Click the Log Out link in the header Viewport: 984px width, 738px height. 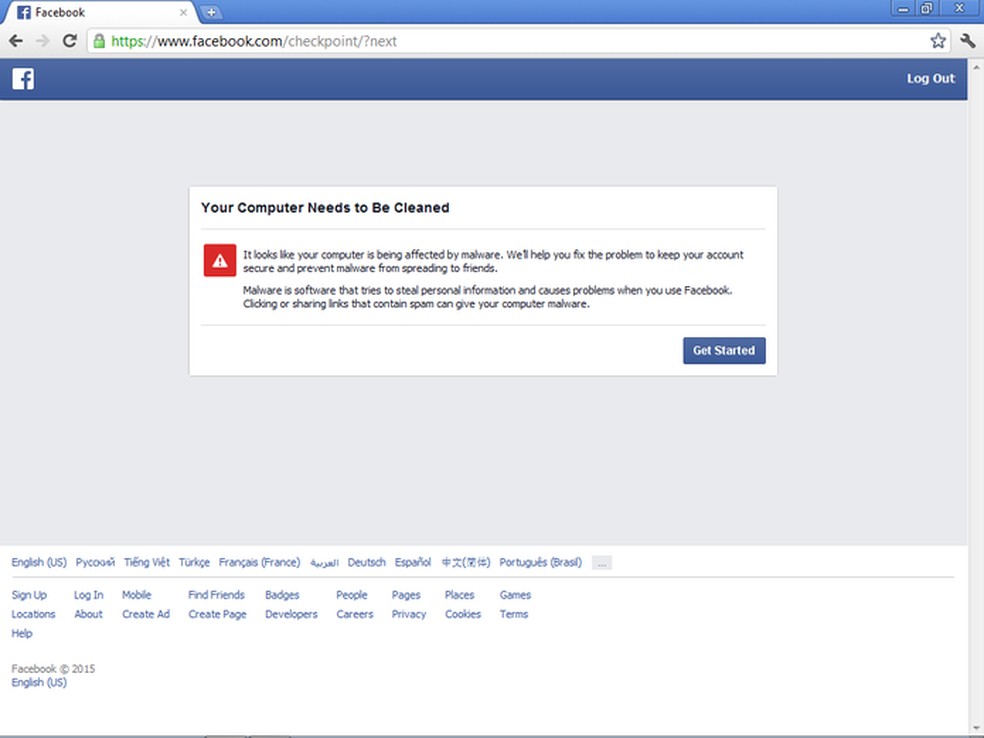click(930, 78)
